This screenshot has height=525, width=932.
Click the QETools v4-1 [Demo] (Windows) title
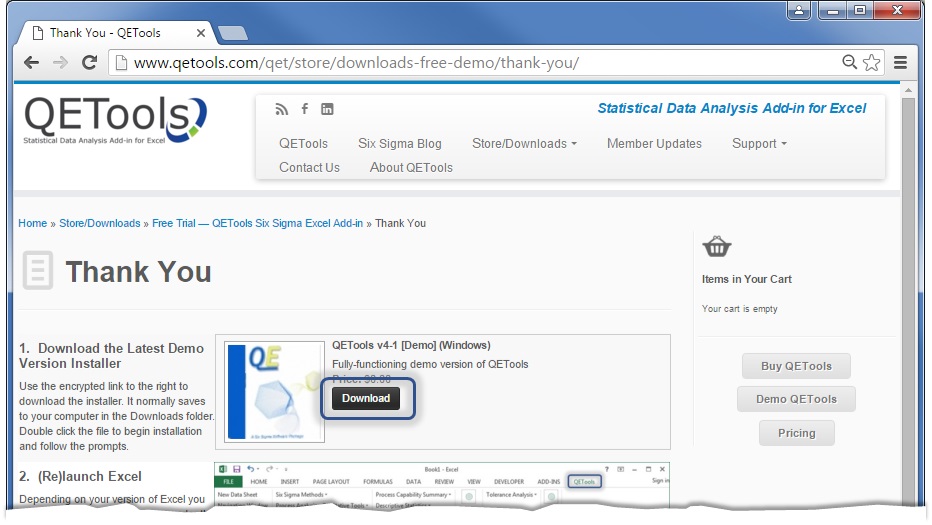point(411,345)
